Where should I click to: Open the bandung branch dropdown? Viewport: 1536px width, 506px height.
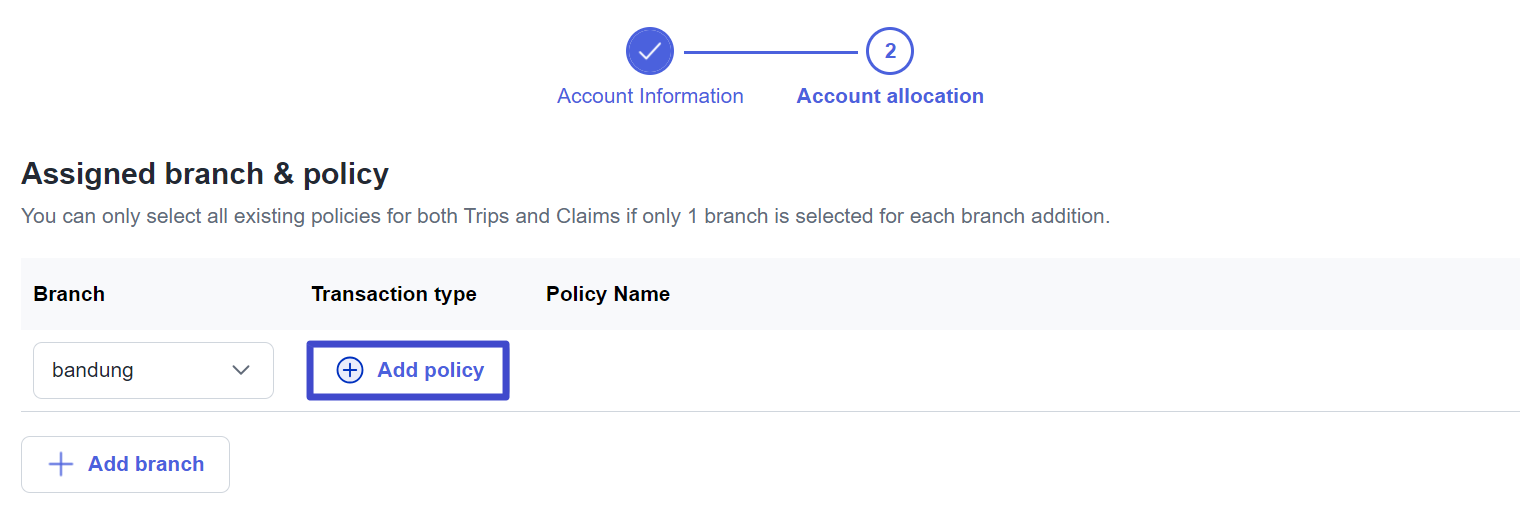[153, 370]
